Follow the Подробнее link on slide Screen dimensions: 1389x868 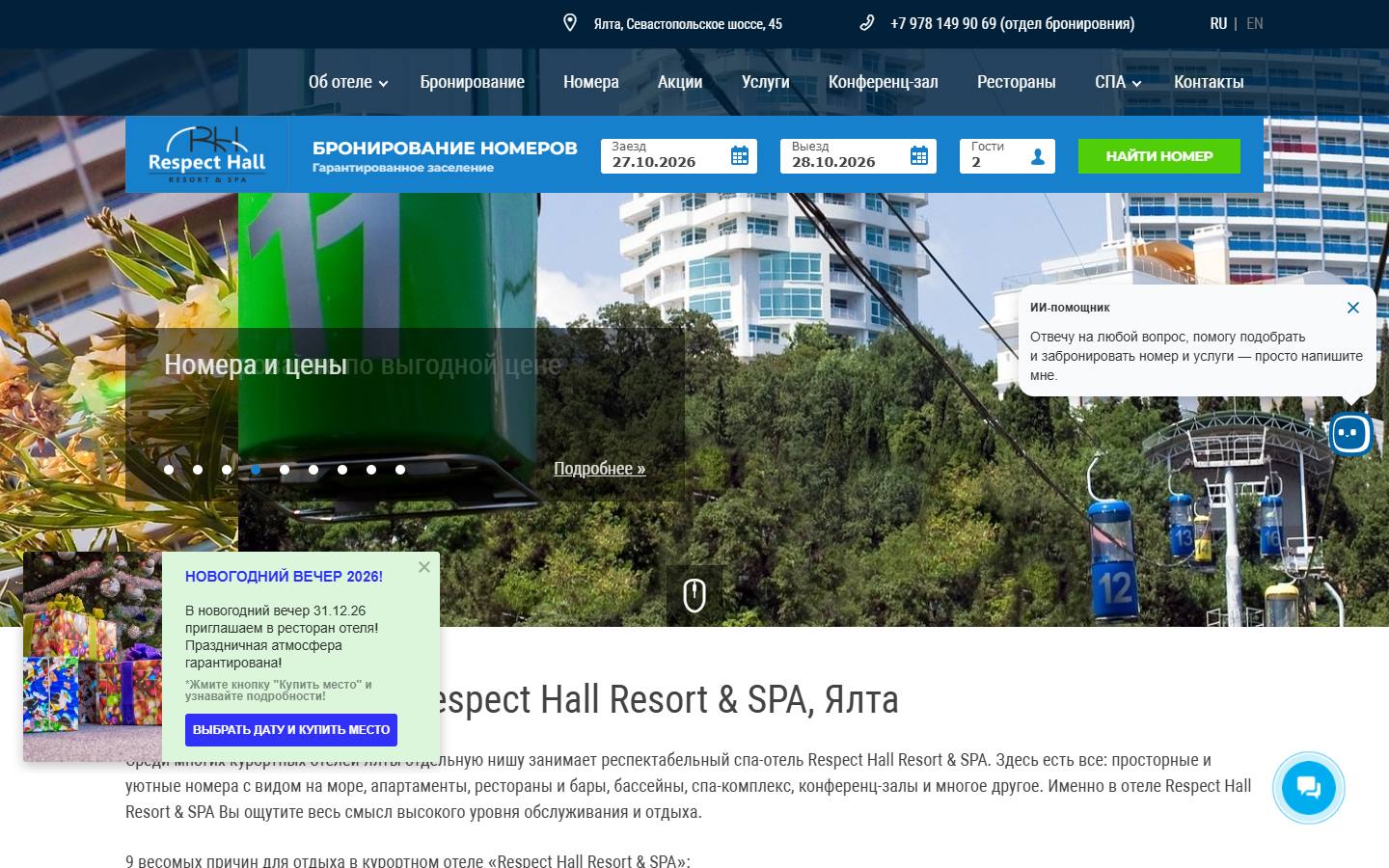[600, 469]
